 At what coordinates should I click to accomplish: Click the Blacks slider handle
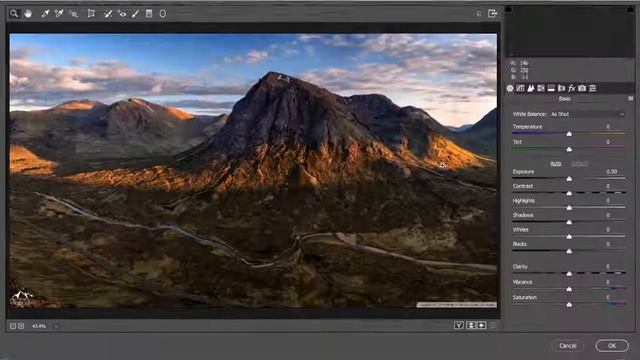(x=569, y=251)
